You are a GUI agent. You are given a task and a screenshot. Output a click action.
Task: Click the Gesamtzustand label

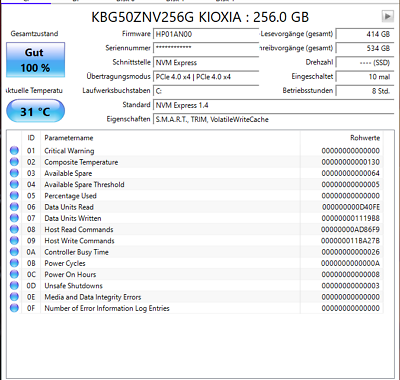pos(34,34)
